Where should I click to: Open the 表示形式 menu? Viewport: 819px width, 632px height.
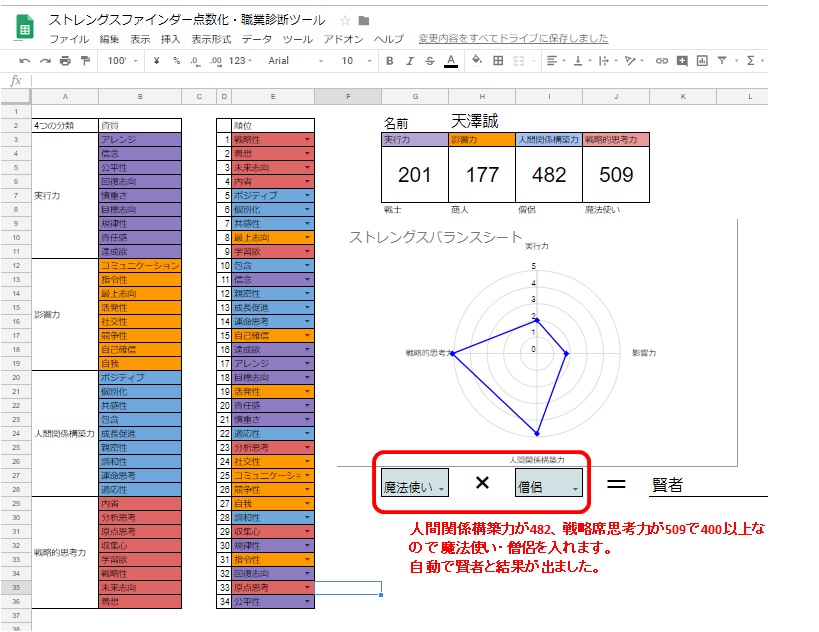click(x=211, y=39)
